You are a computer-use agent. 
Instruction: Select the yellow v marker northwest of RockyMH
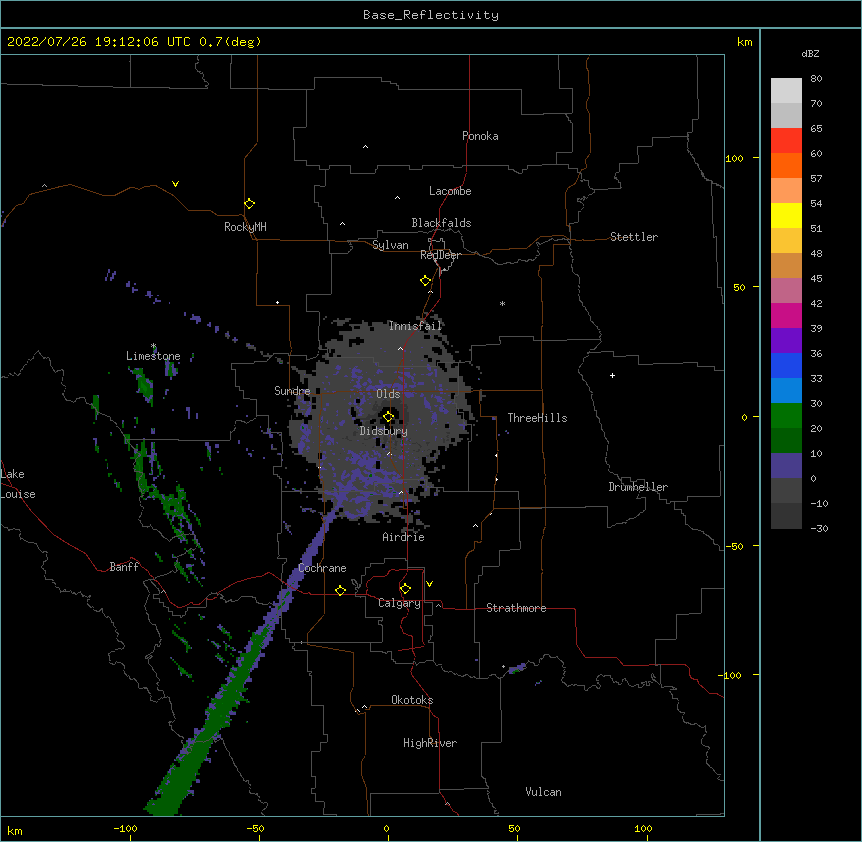(175, 184)
